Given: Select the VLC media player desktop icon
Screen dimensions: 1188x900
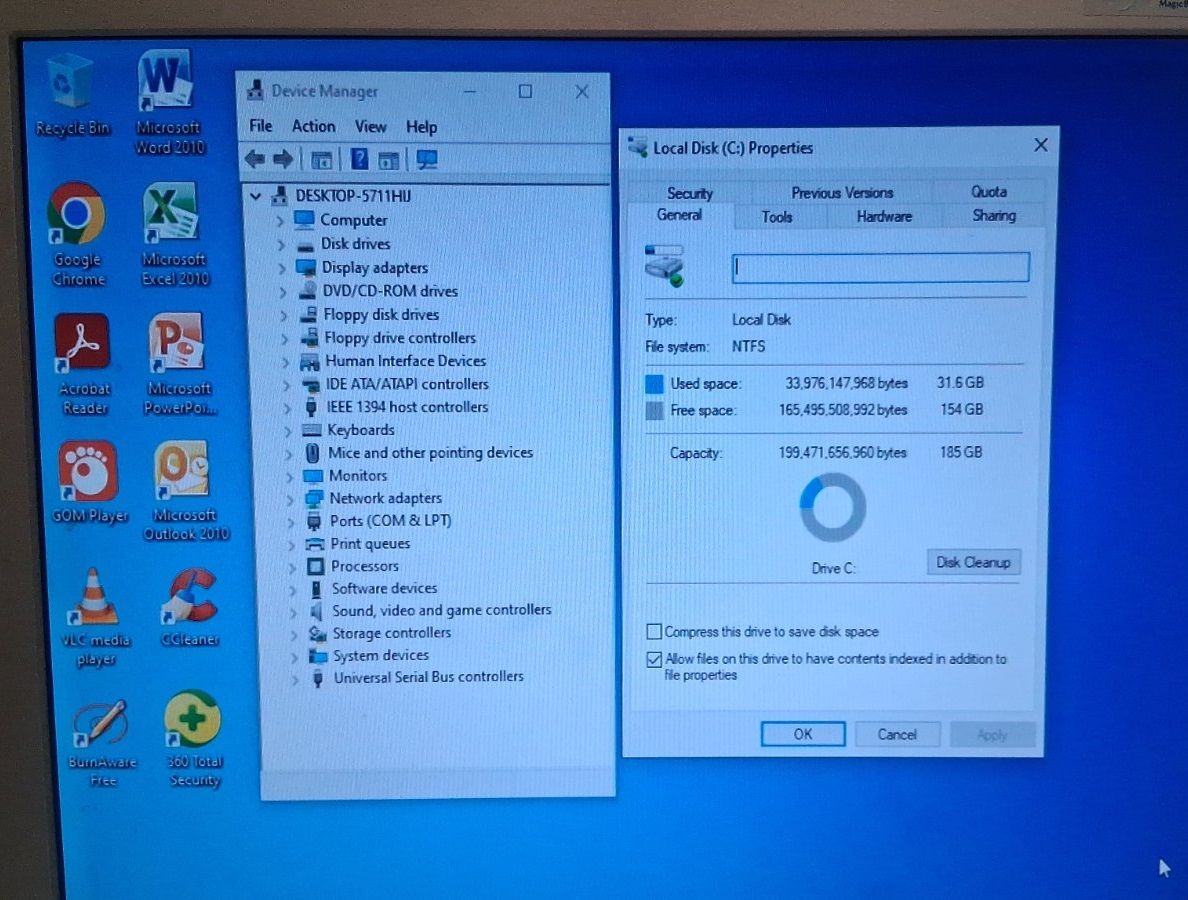Looking at the screenshot, I should [x=94, y=598].
